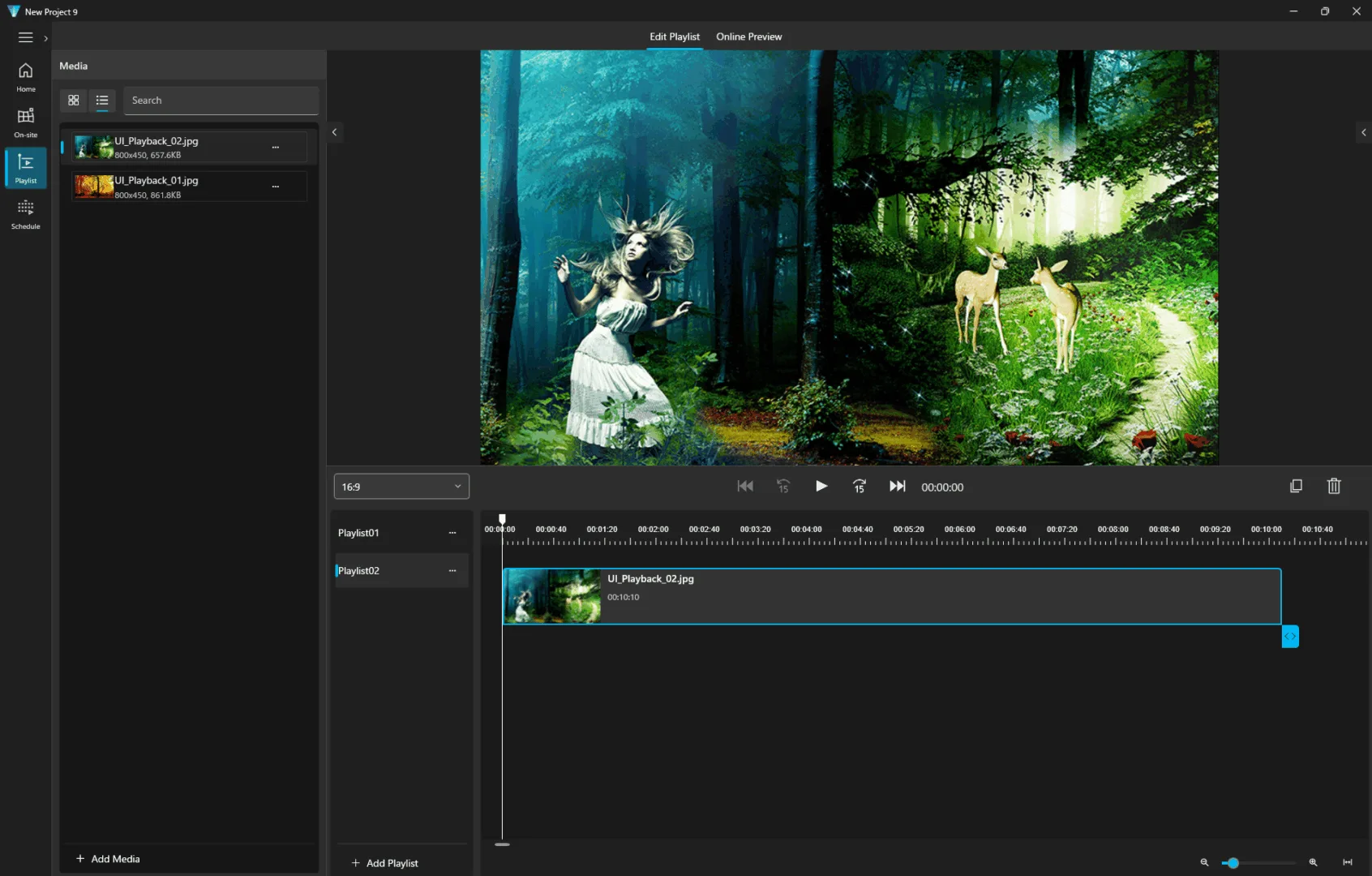Click the Add Media button
Viewport: 1372px width, 876px height.
[106, 858]
